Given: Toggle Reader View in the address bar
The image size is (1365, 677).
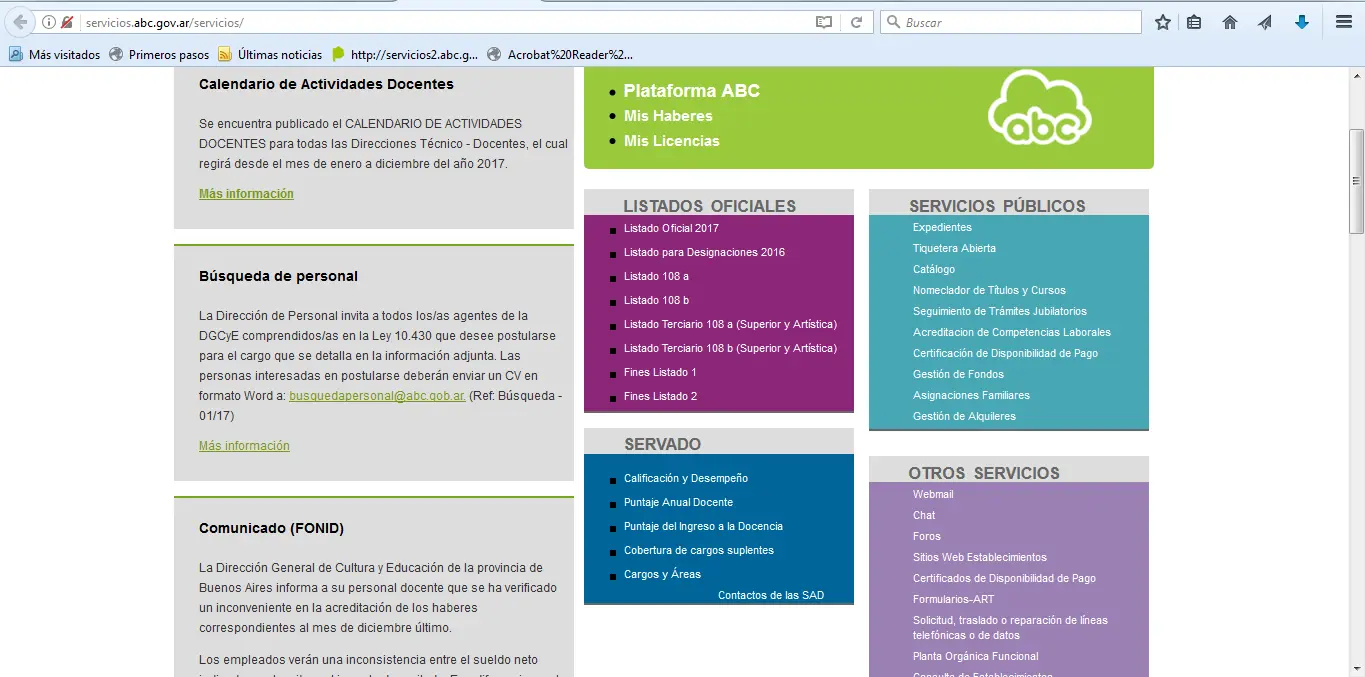Looking at the screenshot, I should (823, 21).
